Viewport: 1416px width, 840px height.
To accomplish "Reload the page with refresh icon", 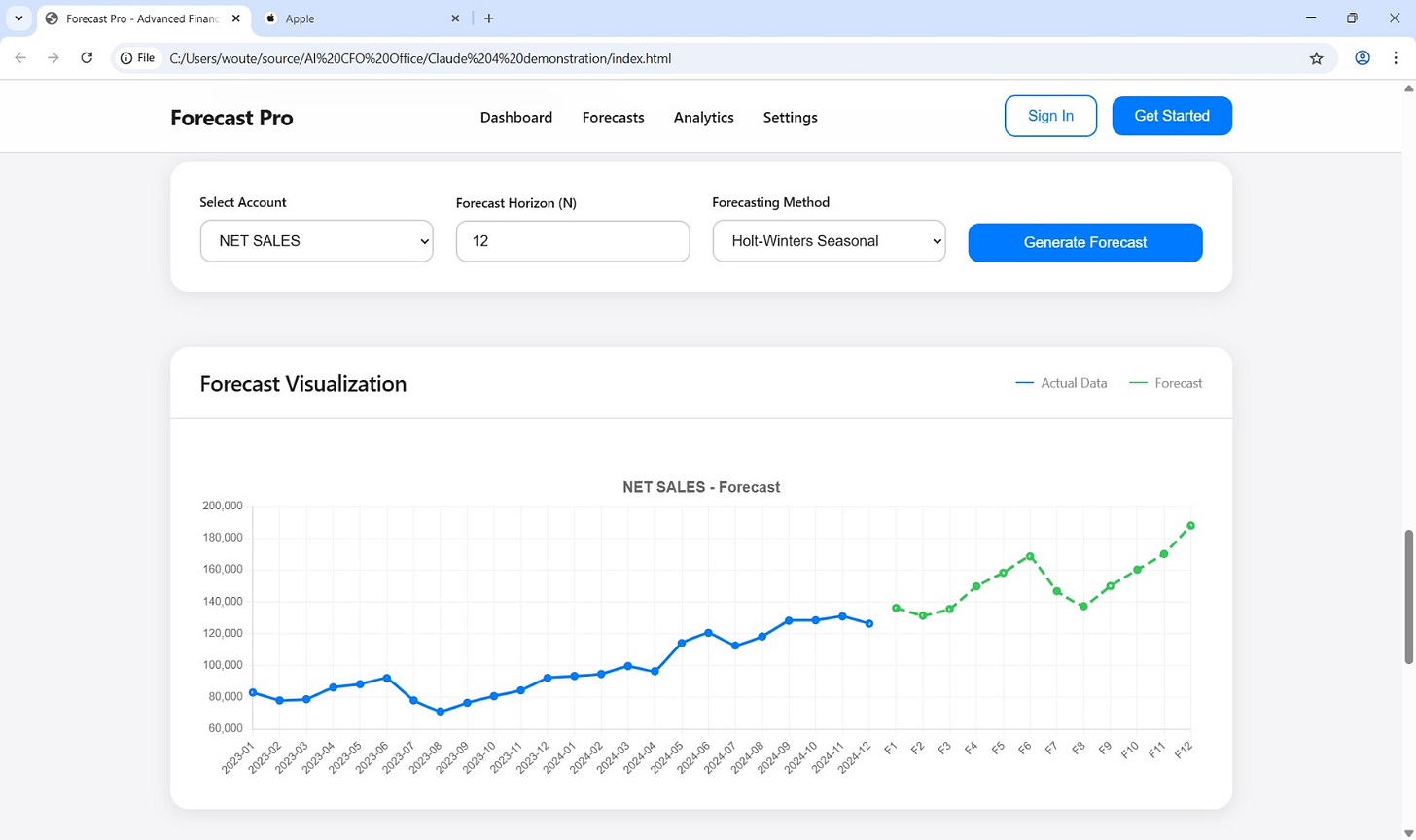I will [x=87, y=58].
